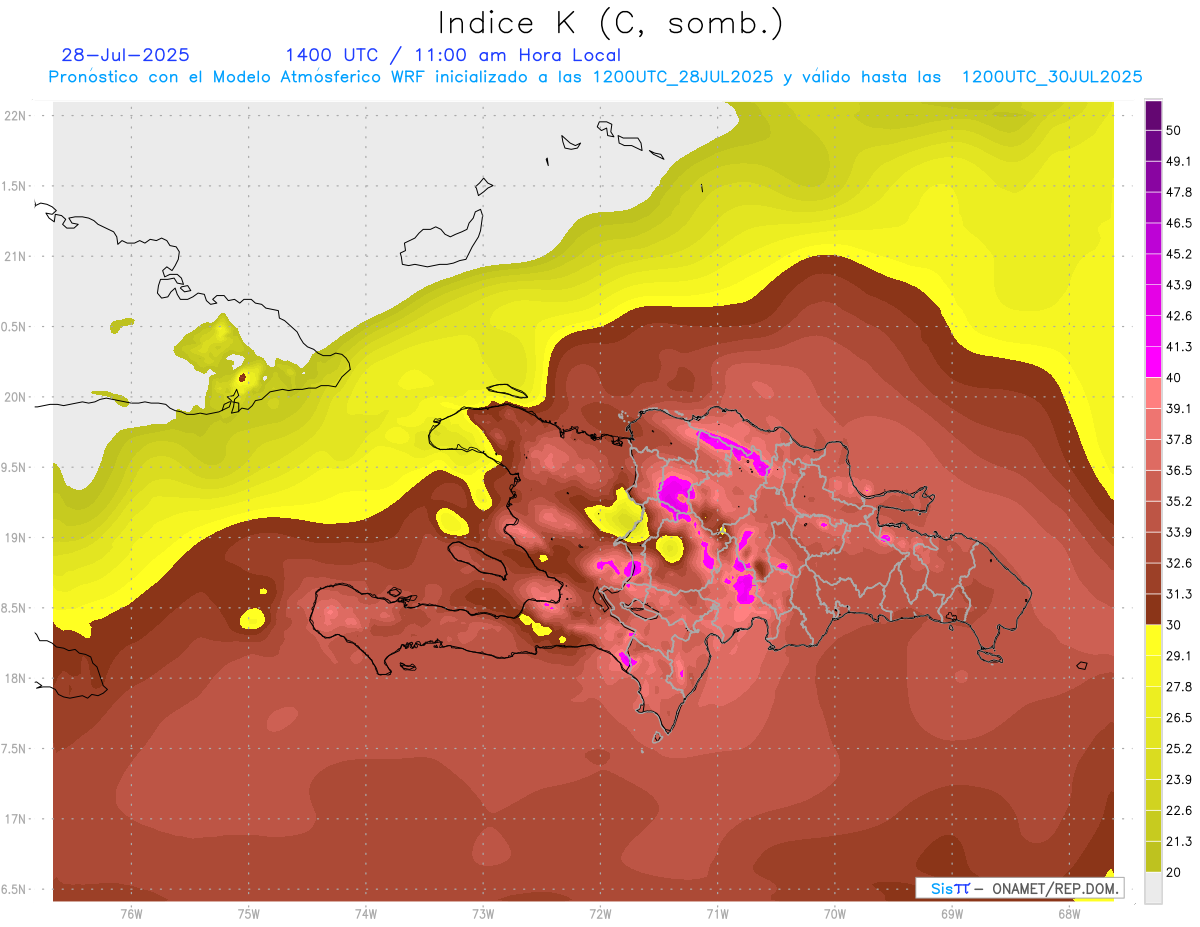Choose the yellow swatch between 29.1 and 30
The height and width of the screenshot is (927, 1200).
(1153, 639)
